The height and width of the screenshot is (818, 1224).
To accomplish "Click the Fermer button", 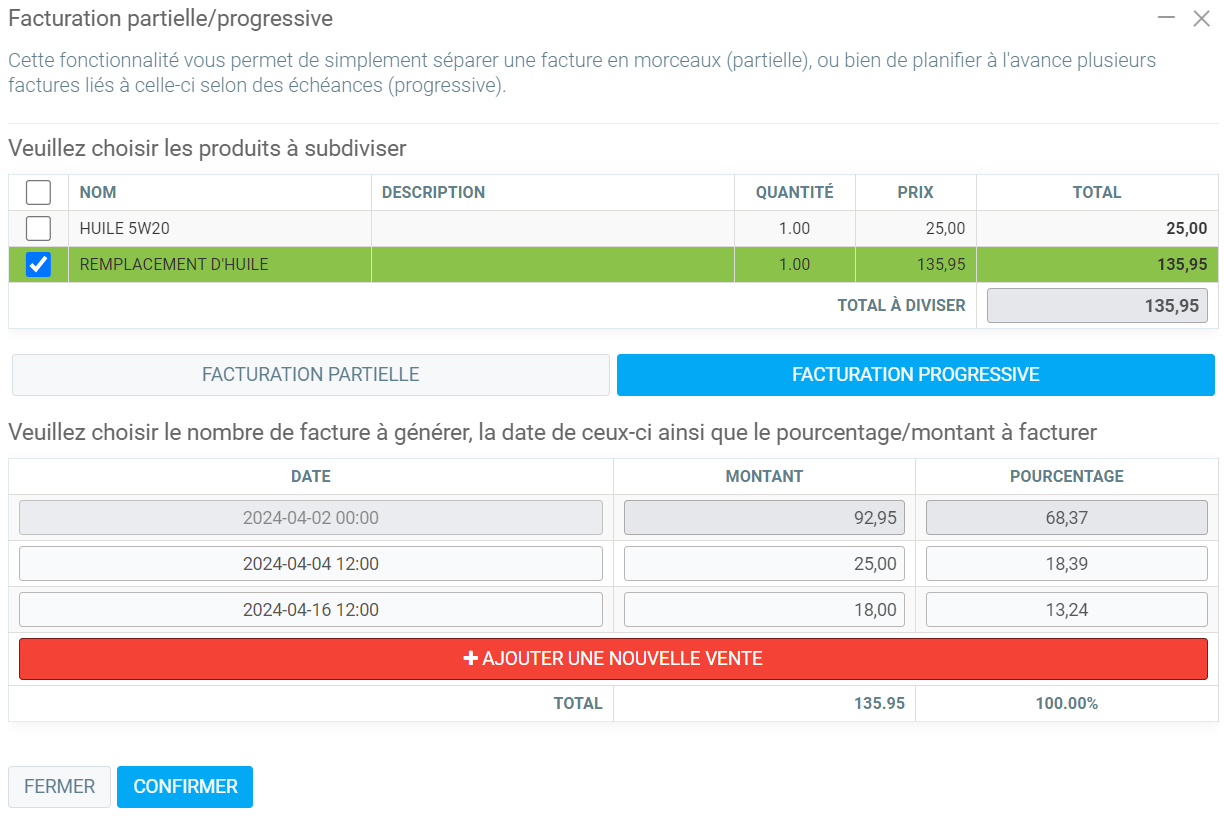I will pos(59,787).
